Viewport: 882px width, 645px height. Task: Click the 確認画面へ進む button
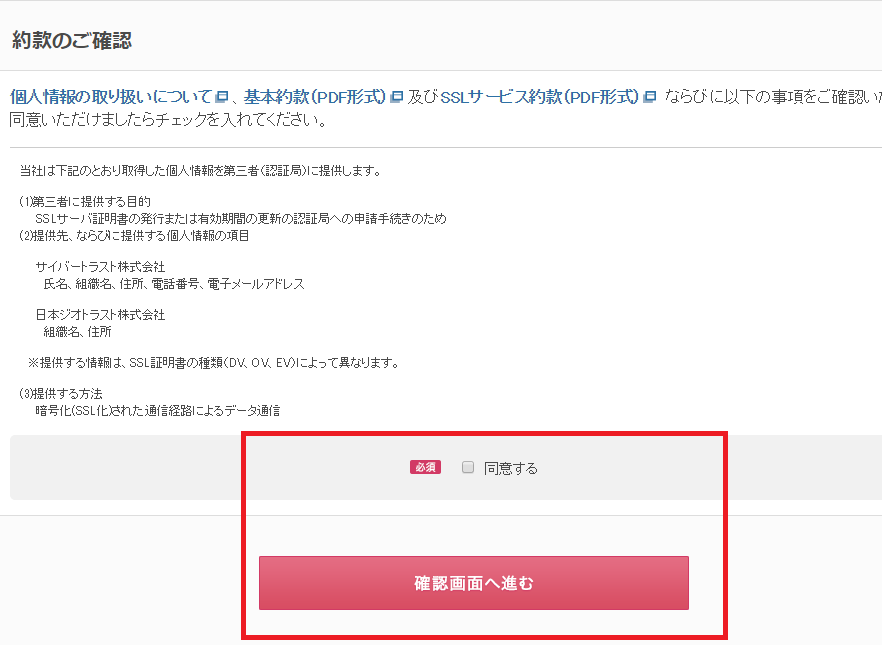(474, 583)
